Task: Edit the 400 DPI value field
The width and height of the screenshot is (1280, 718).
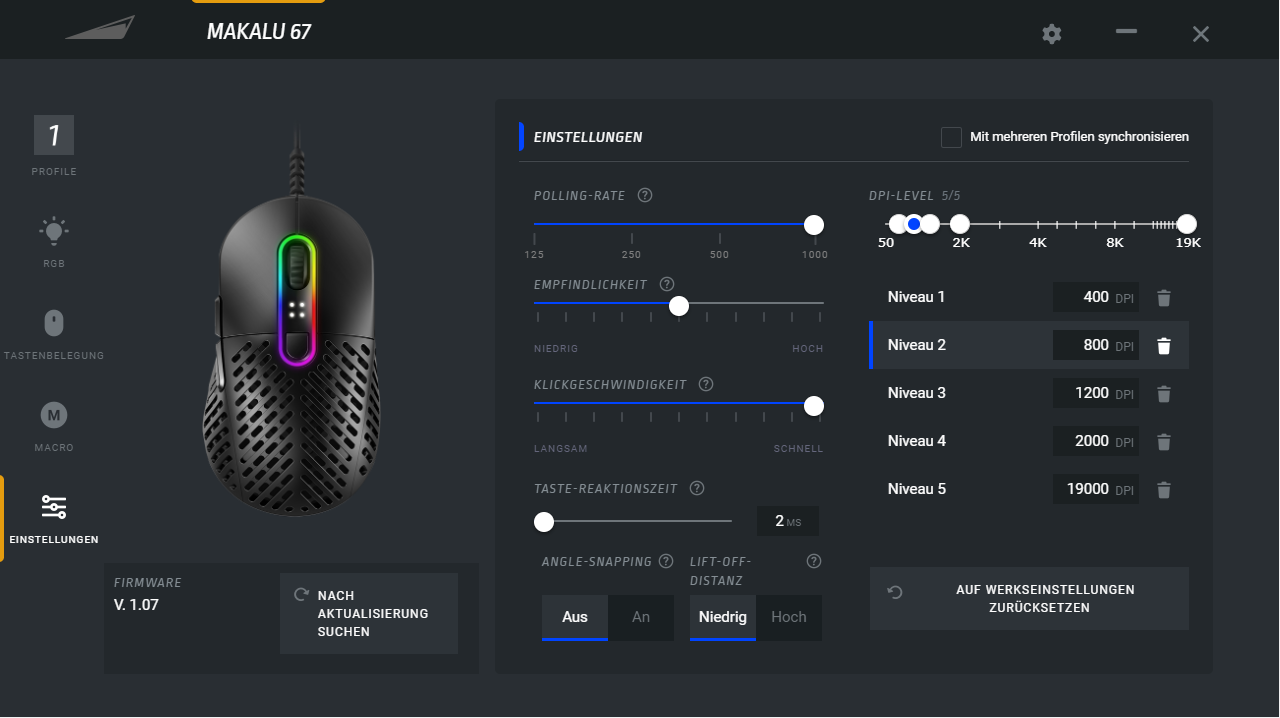Action: 1096,297
